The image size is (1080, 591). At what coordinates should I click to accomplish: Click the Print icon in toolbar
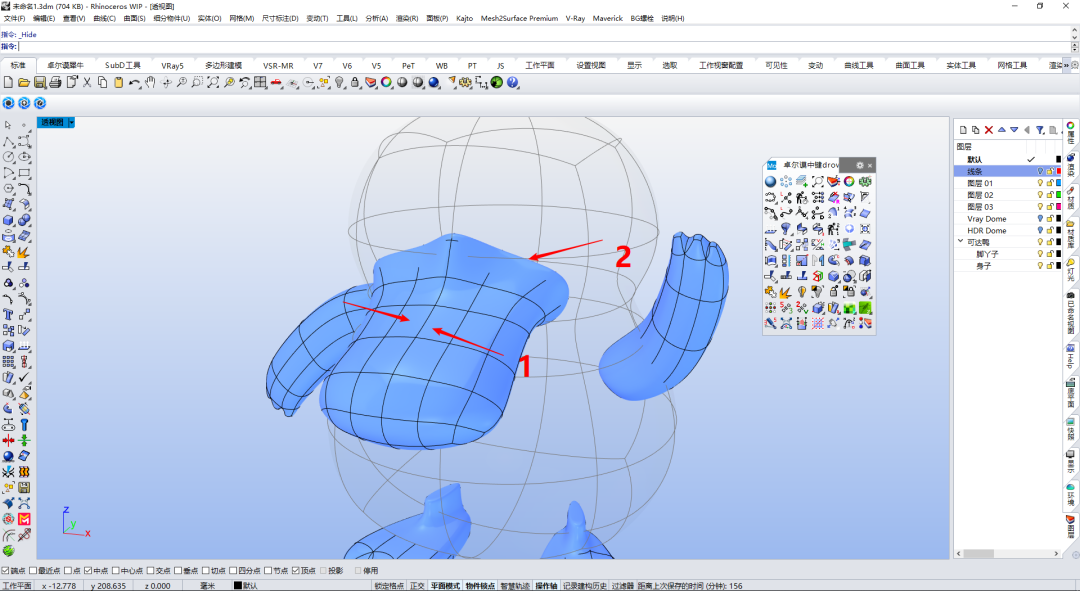(x=55, y=82)
